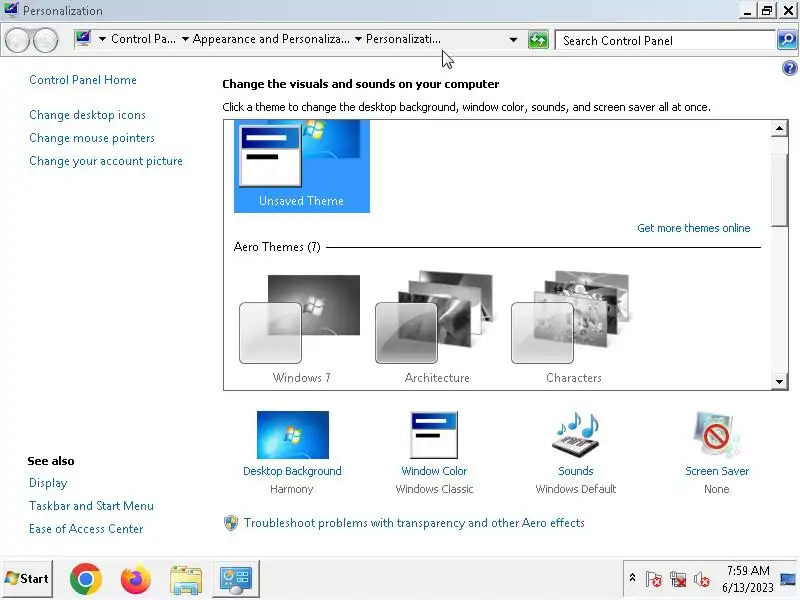Click the Forward navigation button

(x=46, y=40)
